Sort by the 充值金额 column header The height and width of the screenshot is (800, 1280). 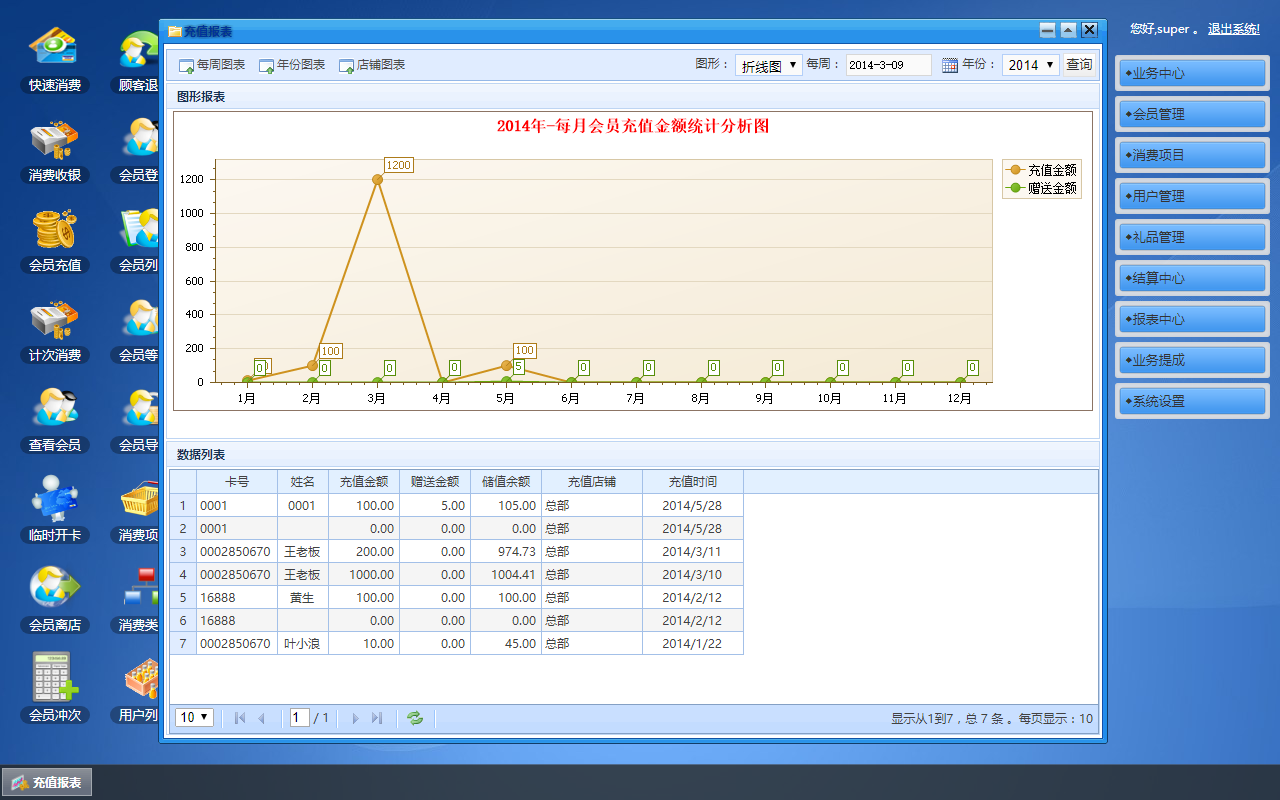click(364, 482)
